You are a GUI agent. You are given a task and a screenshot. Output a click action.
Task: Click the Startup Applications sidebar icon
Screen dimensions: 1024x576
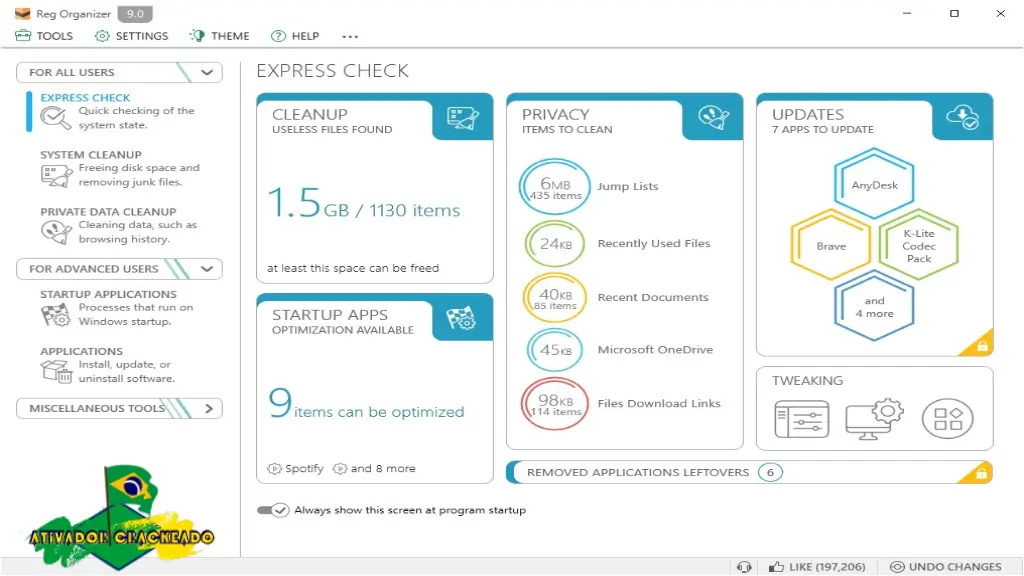pos(56,315)
